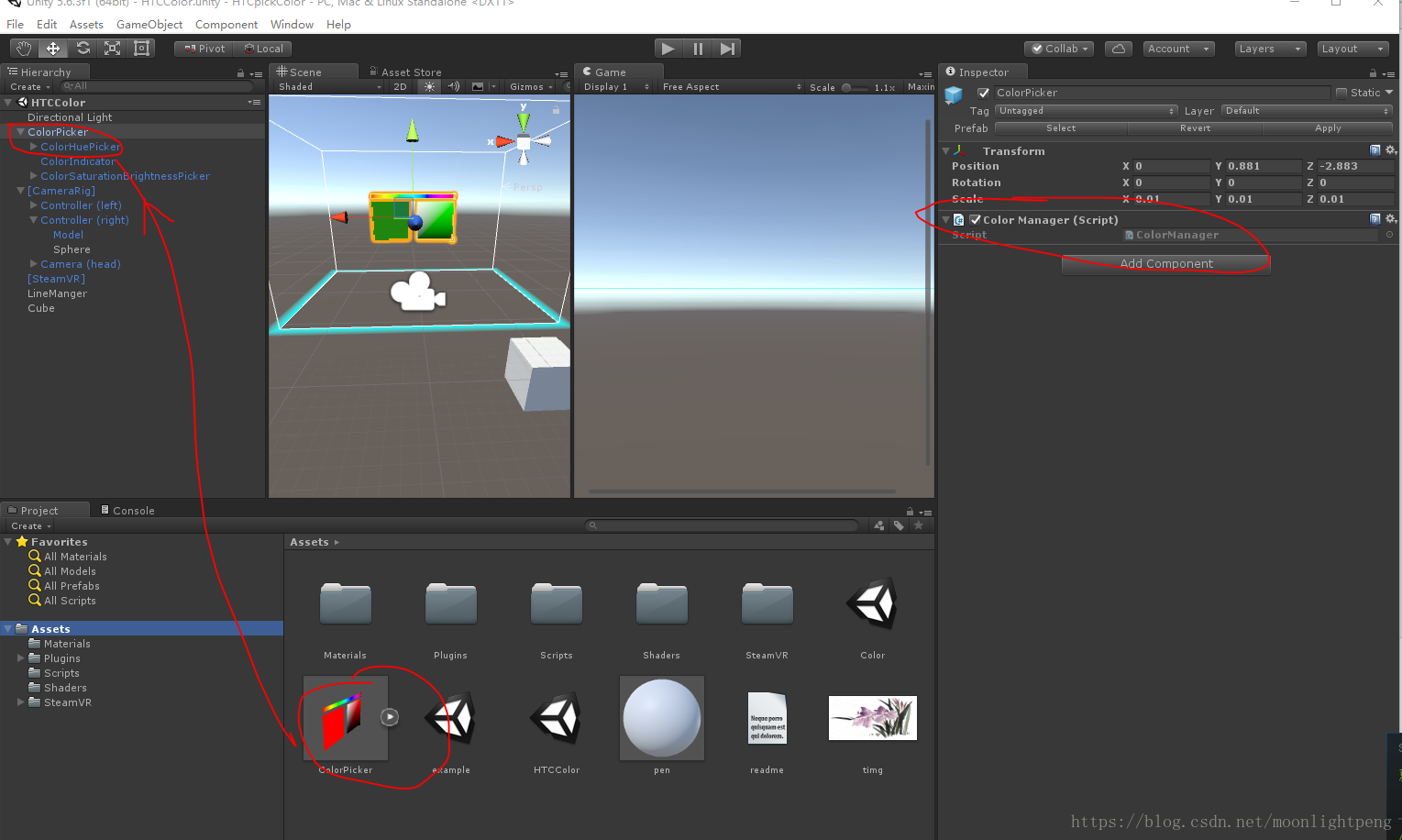1402x840 pixels.
Task: Open the Layers dropdown in toolbar
Action: click(x=1269, y=49)
